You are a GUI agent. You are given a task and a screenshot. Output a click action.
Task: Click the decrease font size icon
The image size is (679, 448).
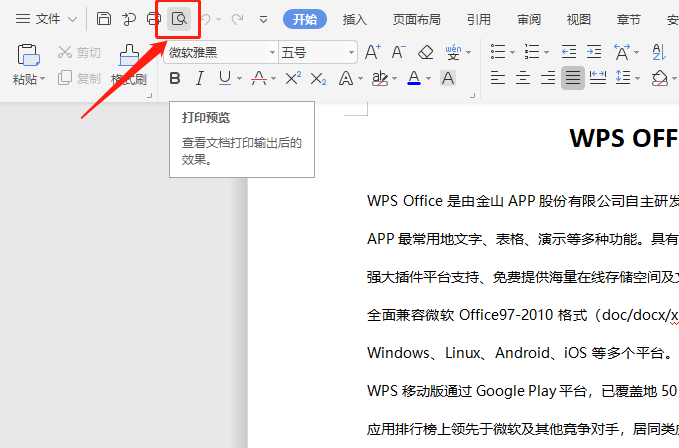point(399,52)
